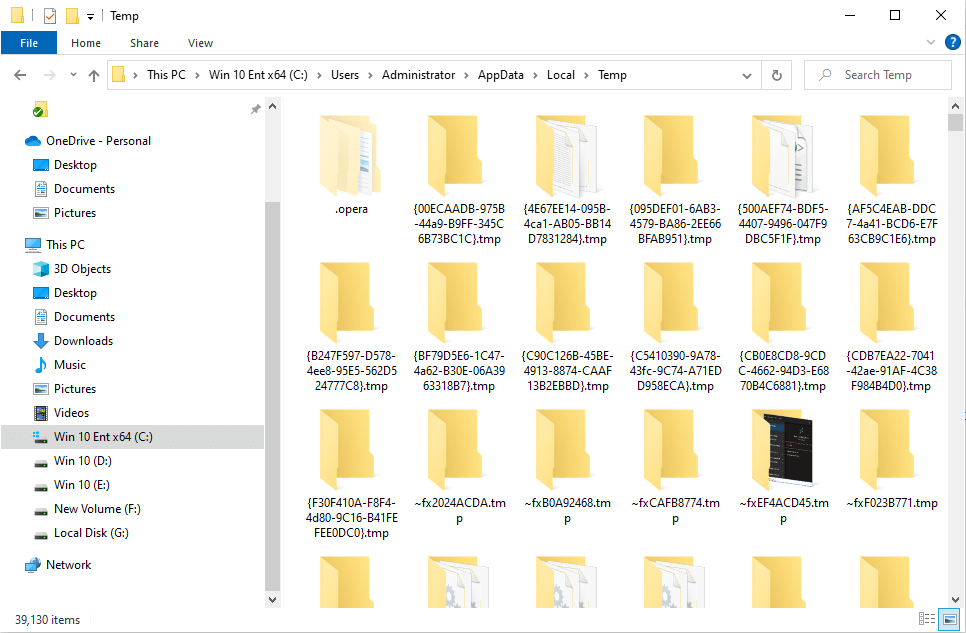Navigate to Users in address bar
Screen dimensions: 966x633
click(345, 75)
